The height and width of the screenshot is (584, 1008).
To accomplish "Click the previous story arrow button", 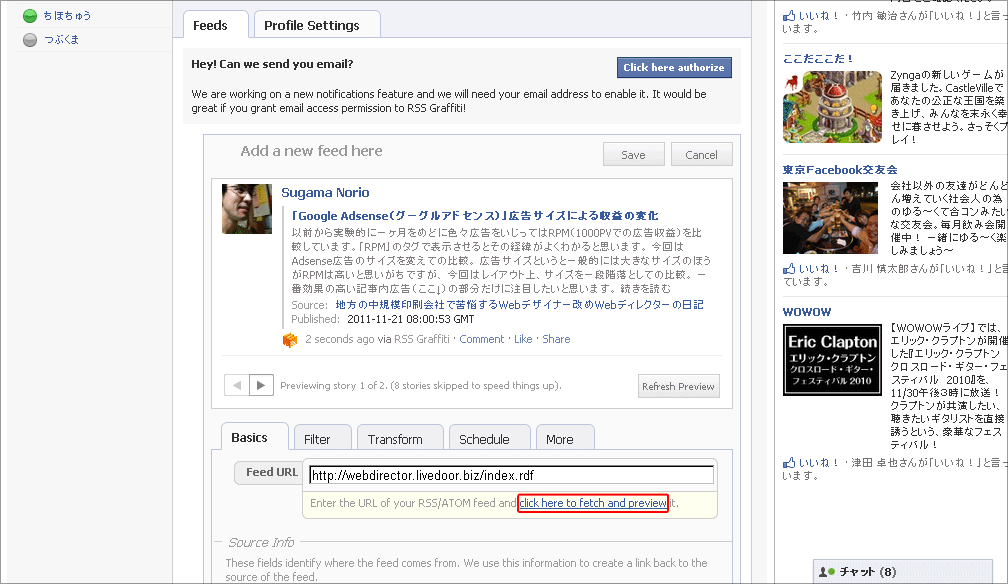I will 237,385.
